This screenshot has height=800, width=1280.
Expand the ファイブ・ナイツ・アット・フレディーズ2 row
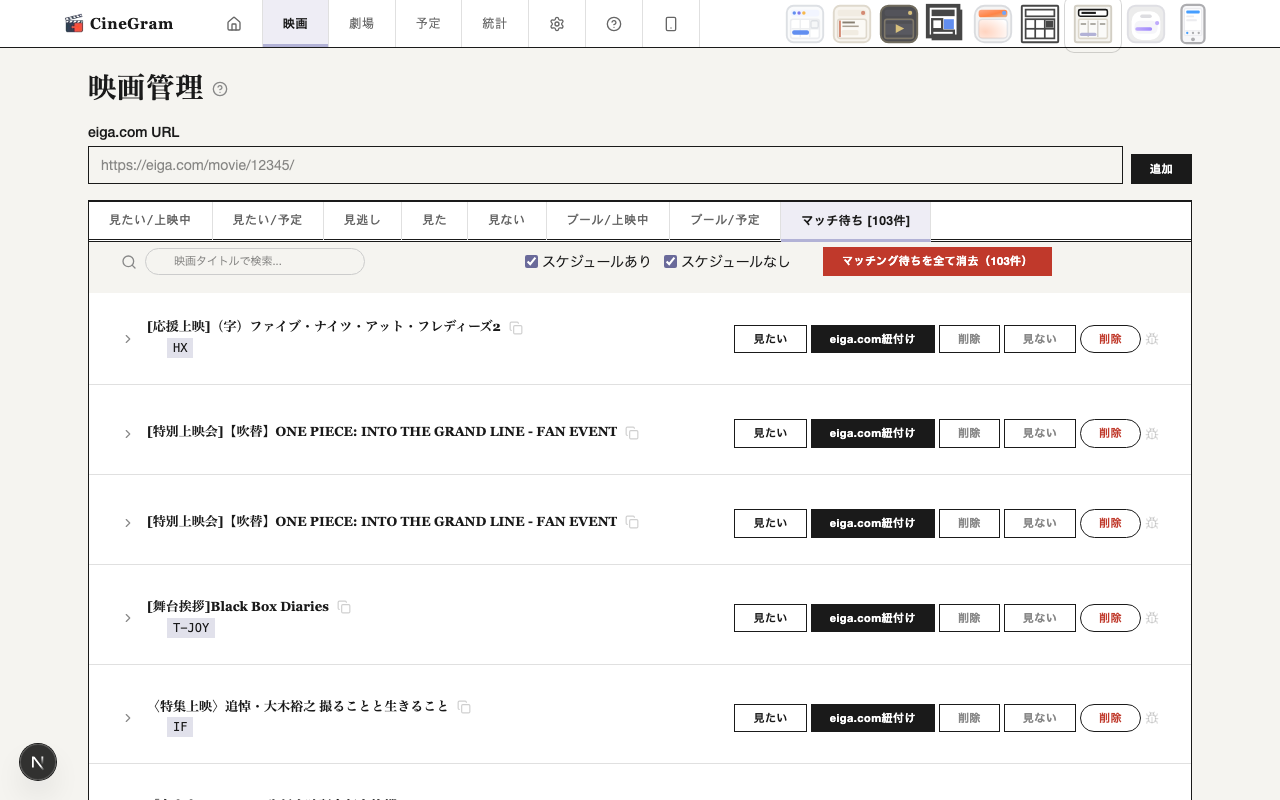[127, 339]
